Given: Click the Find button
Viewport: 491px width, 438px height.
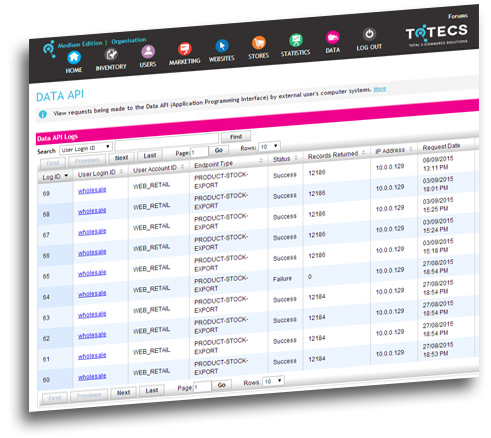Looking at the screenshot, I should click(236, 137).
